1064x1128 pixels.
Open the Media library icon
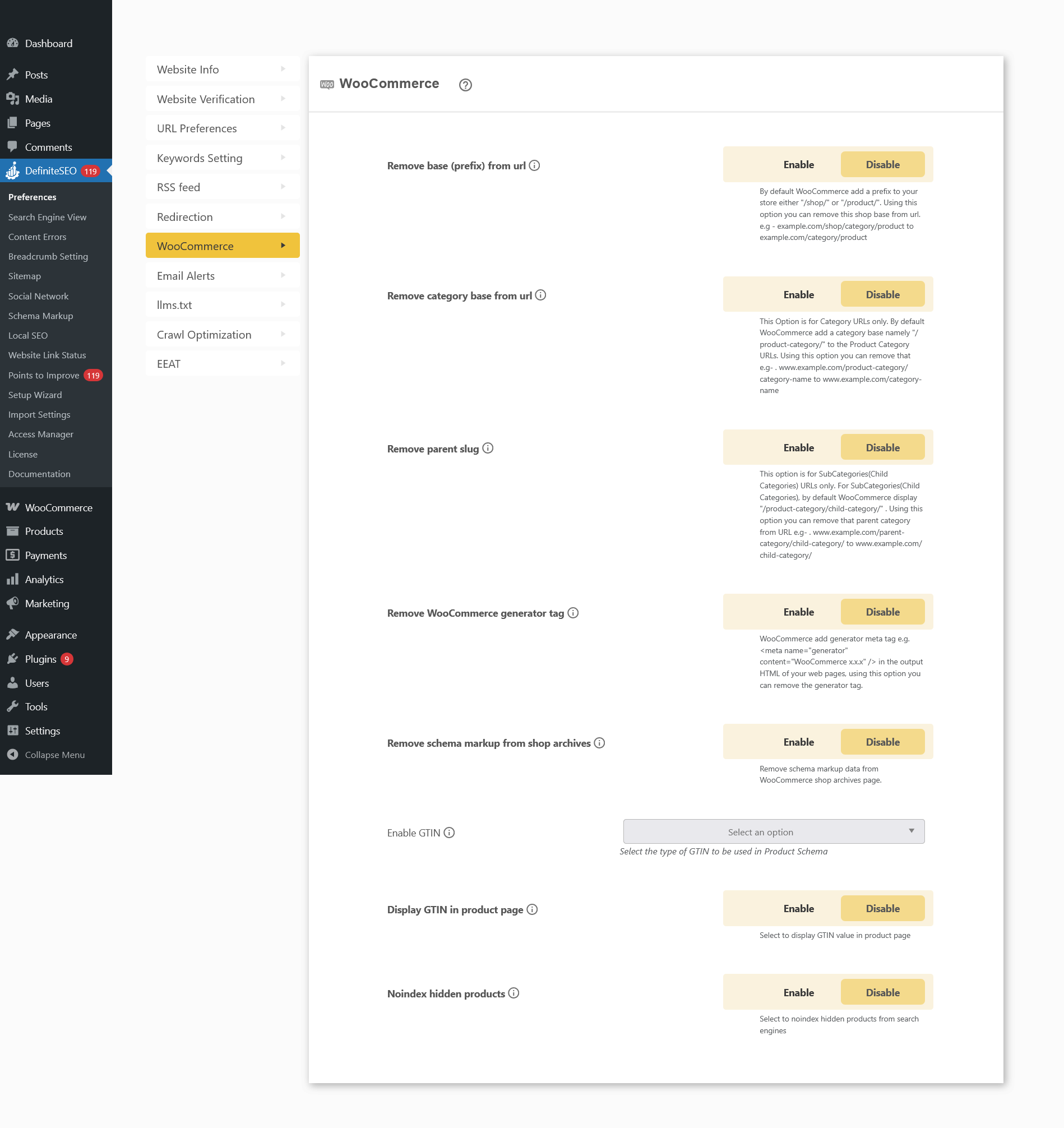coord(12,99)
